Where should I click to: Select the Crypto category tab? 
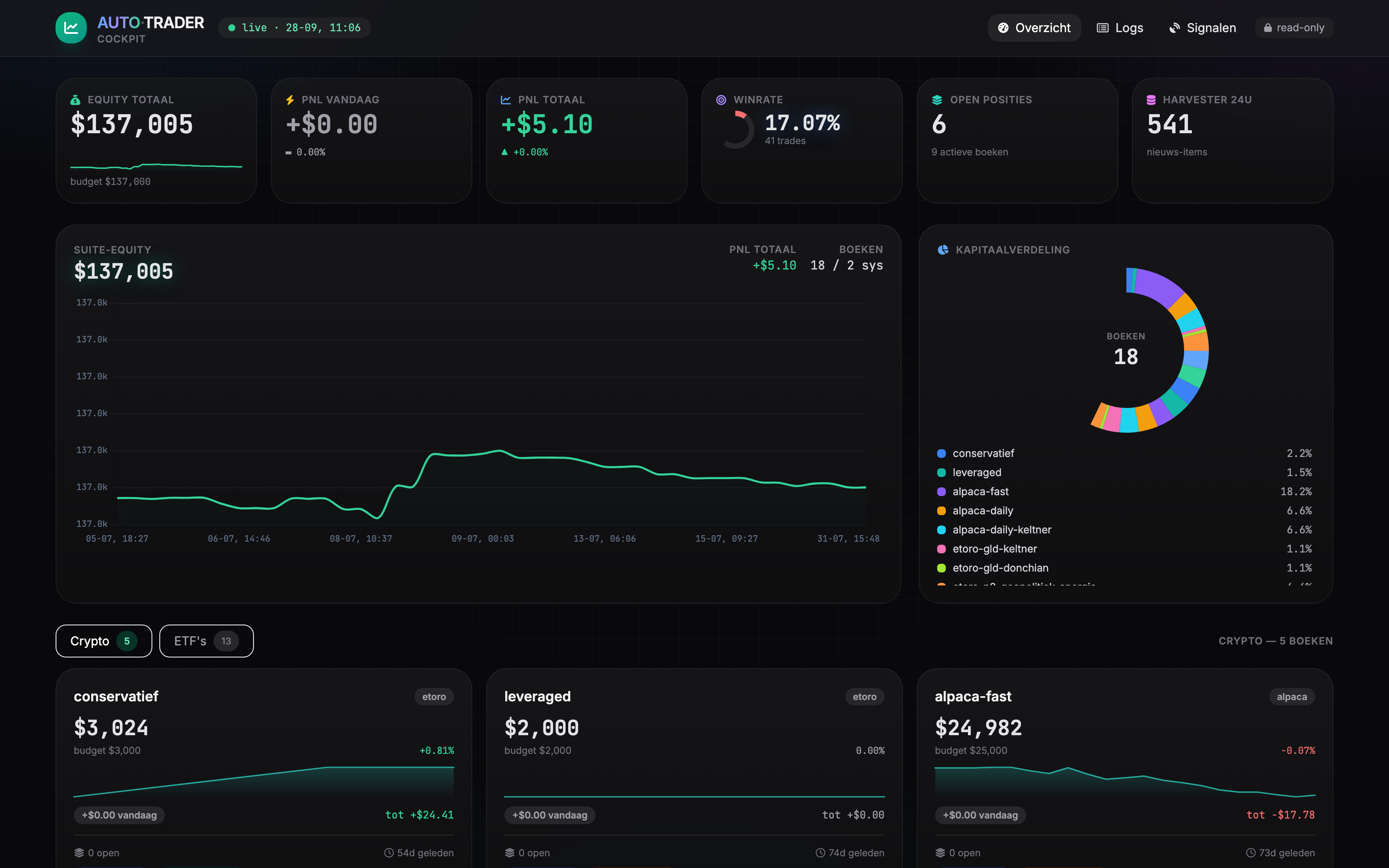[104, 641]
